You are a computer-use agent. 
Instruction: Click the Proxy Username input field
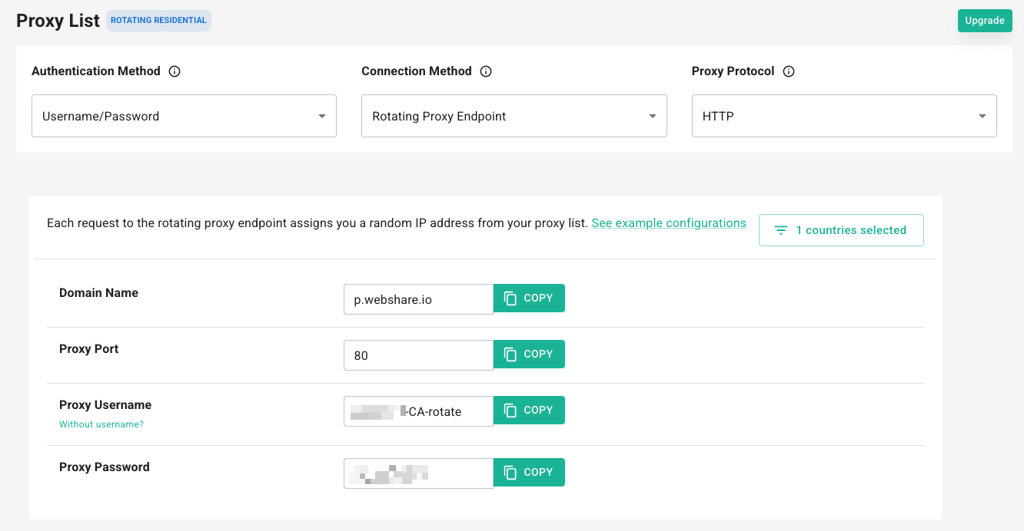tap(419, 412)
